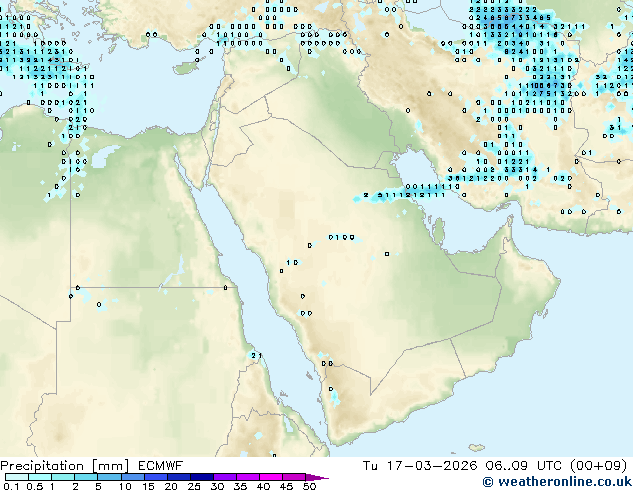The width and height of the screenshot is (634, 490).
Task: Click the date '17-03-2026' in the footer
Action: coord(431,466)
